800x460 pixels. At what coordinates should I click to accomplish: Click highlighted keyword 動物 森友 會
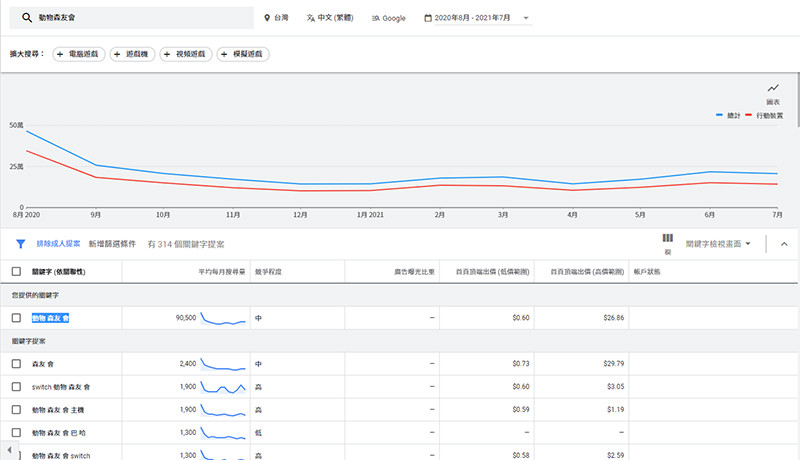coord(51,318)
